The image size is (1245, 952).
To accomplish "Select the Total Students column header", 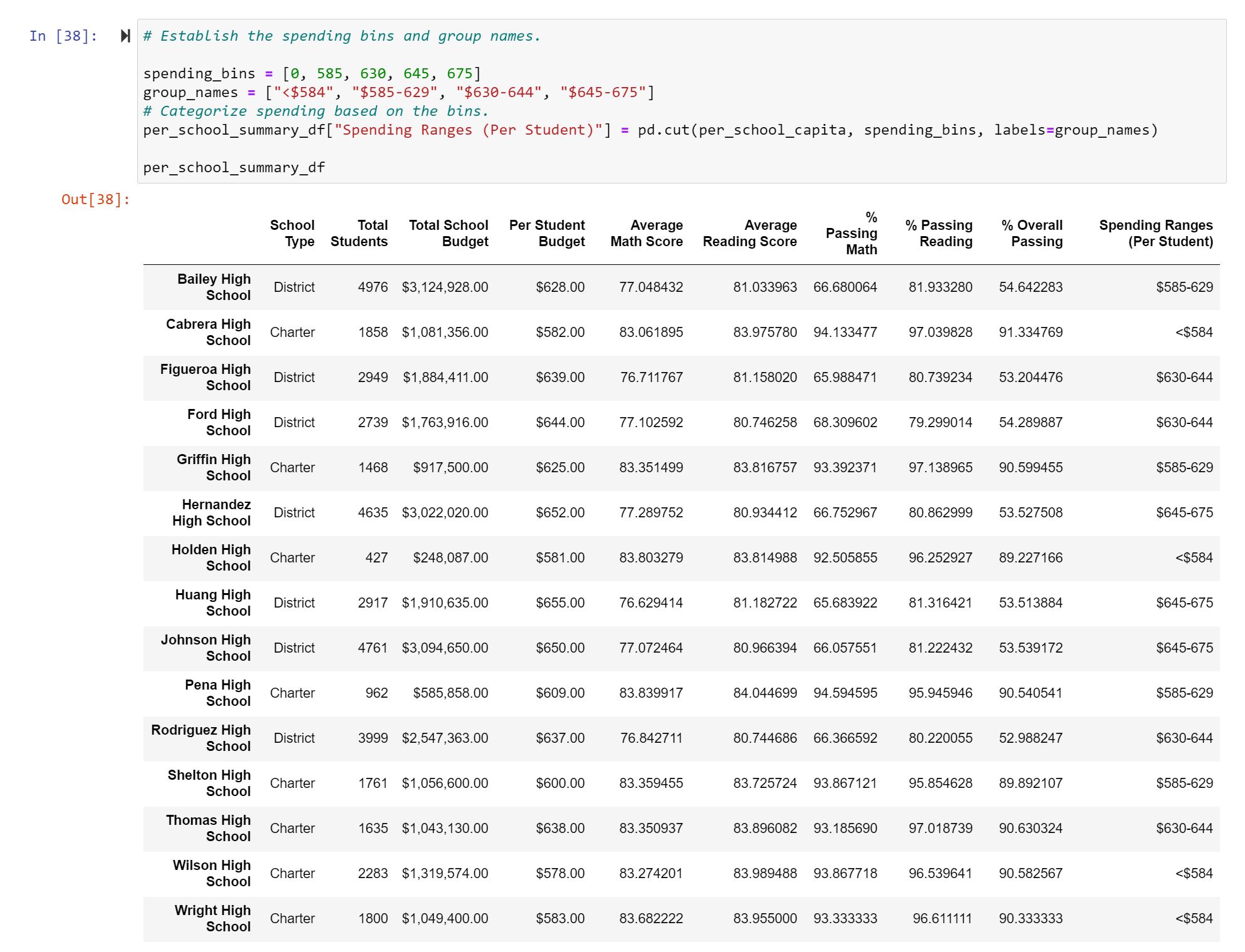I will [359, 233].
